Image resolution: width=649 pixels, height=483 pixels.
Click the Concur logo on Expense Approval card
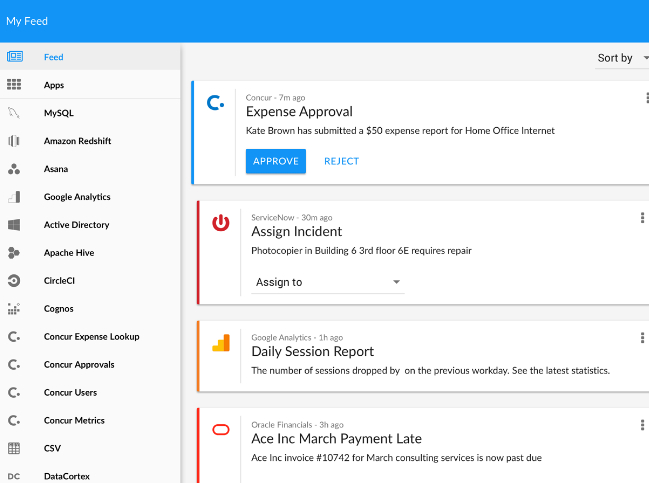coord(216,103)
